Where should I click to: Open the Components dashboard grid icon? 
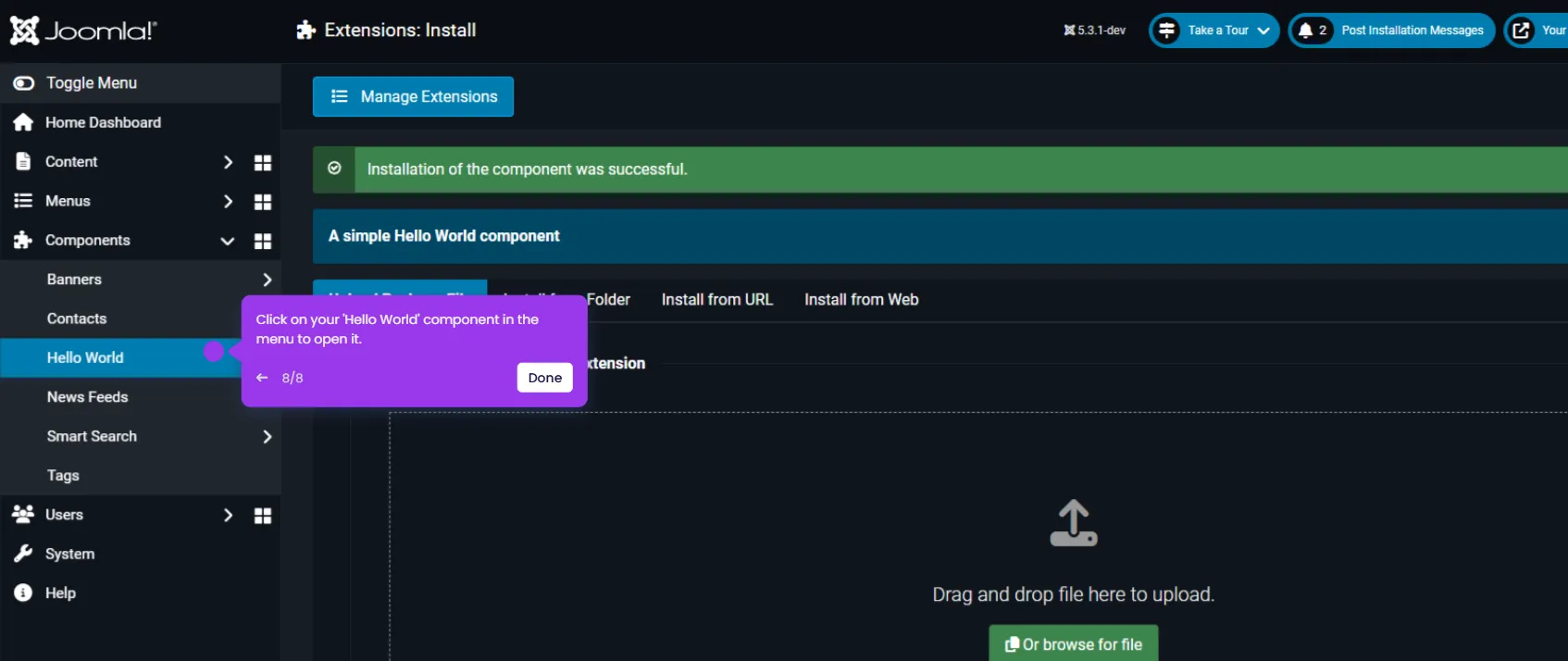coord(263,241)
